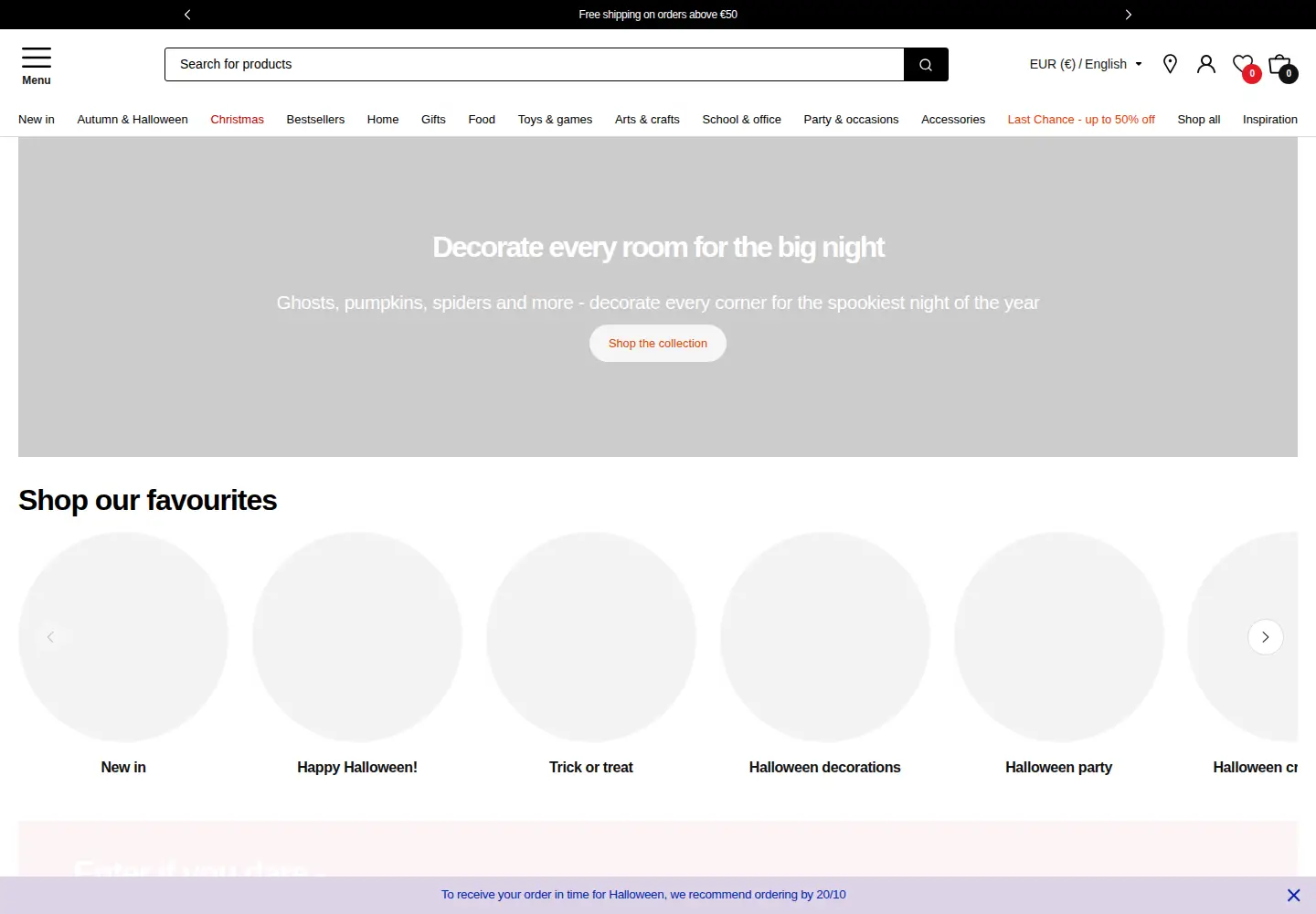Open the wishlist heart icon
Image resolution: width=1316 pixels, height=914 pixels.
[1245, 66]
